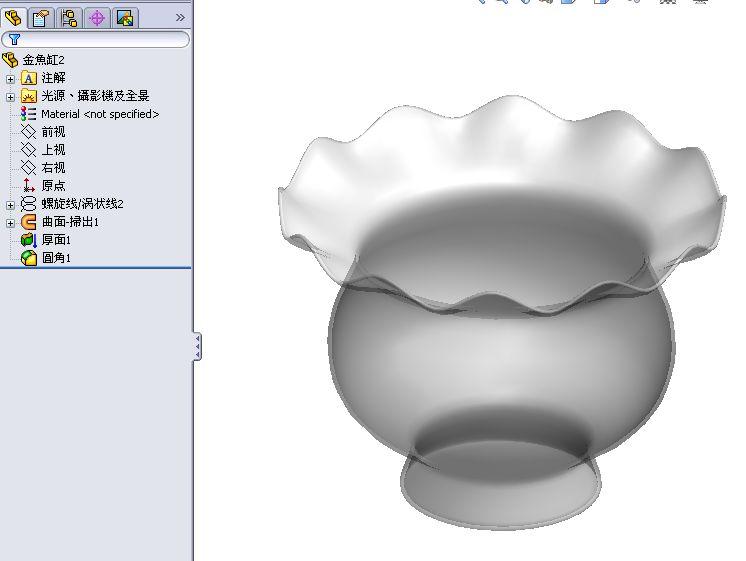Click the panel collapse handle

click(x=197, y=346)
